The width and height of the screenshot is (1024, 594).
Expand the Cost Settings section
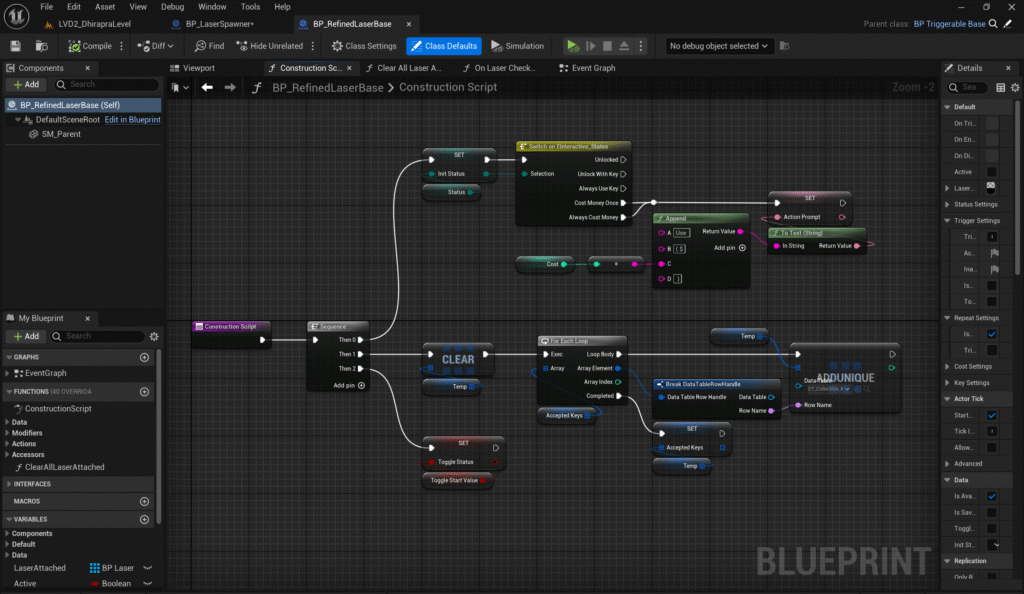click(948, 367)
